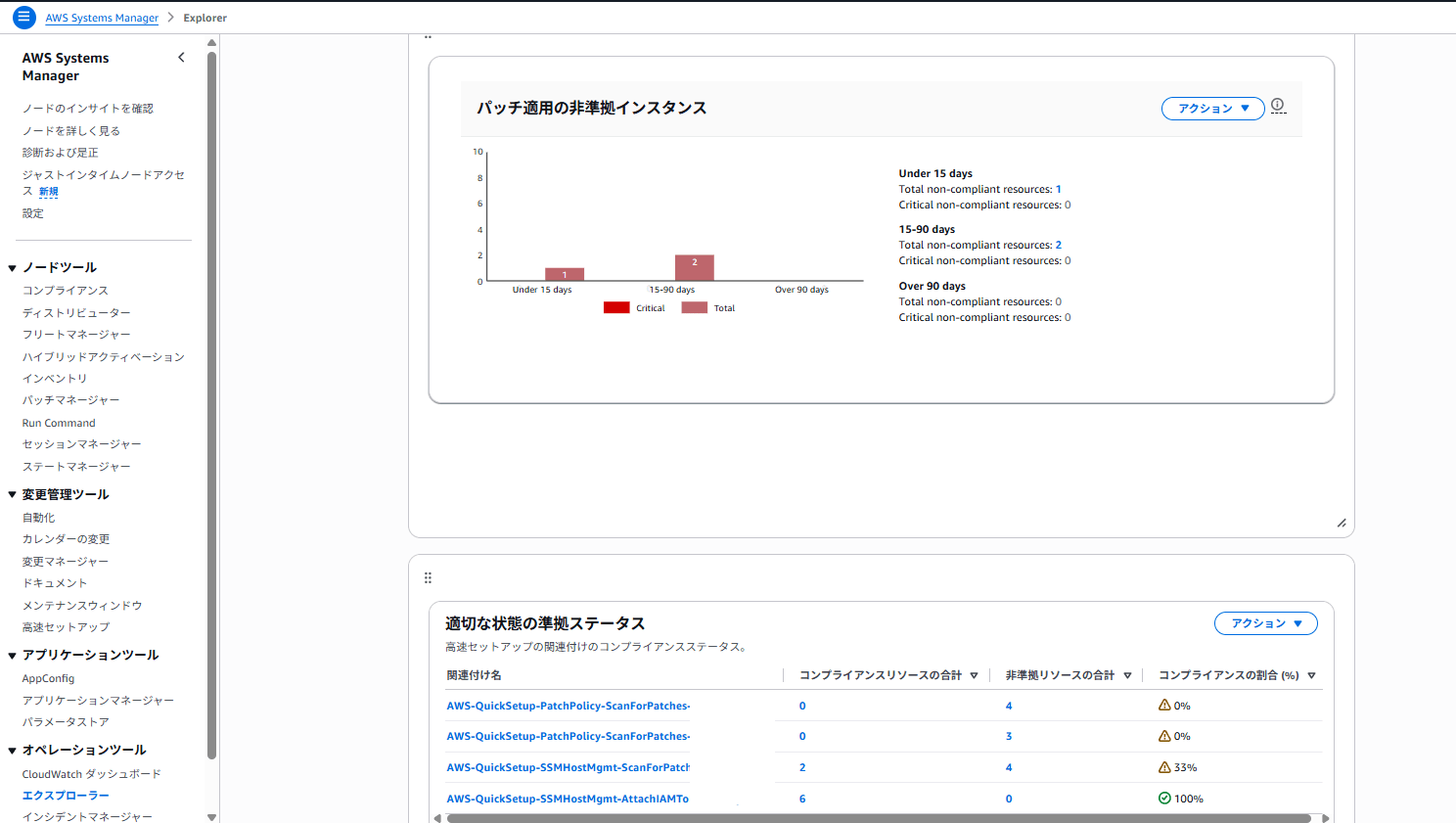Viewport: 1456px width, 823px height.
Task: Open パッチマネージャー in the sidebar
Action: click(x=71, y=400)
